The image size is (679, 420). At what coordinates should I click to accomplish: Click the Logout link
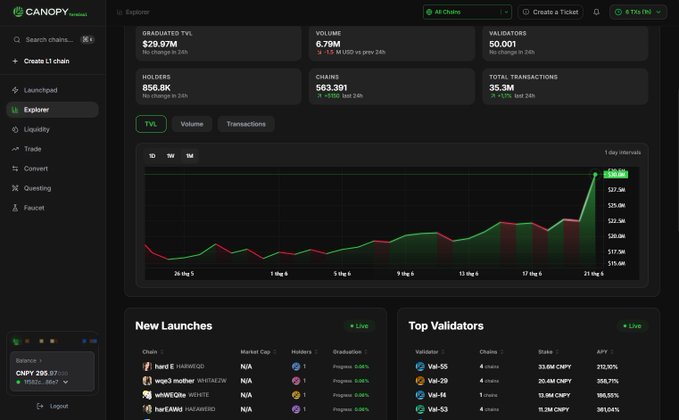pos(52,406)
